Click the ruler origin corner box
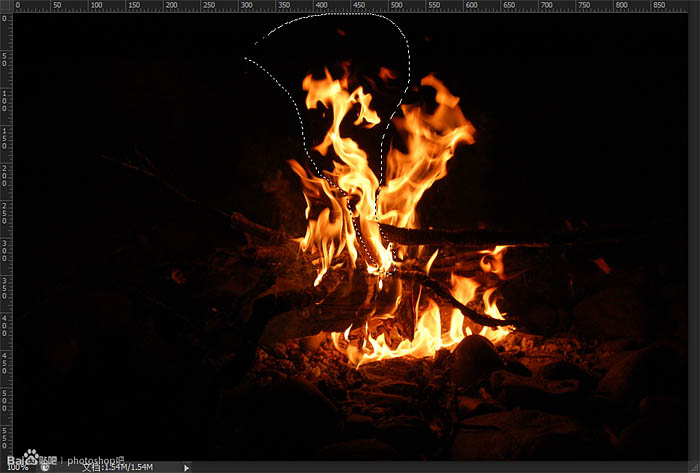Image resolution: width=700 pixels, height=473 pixels. [6, 6]
